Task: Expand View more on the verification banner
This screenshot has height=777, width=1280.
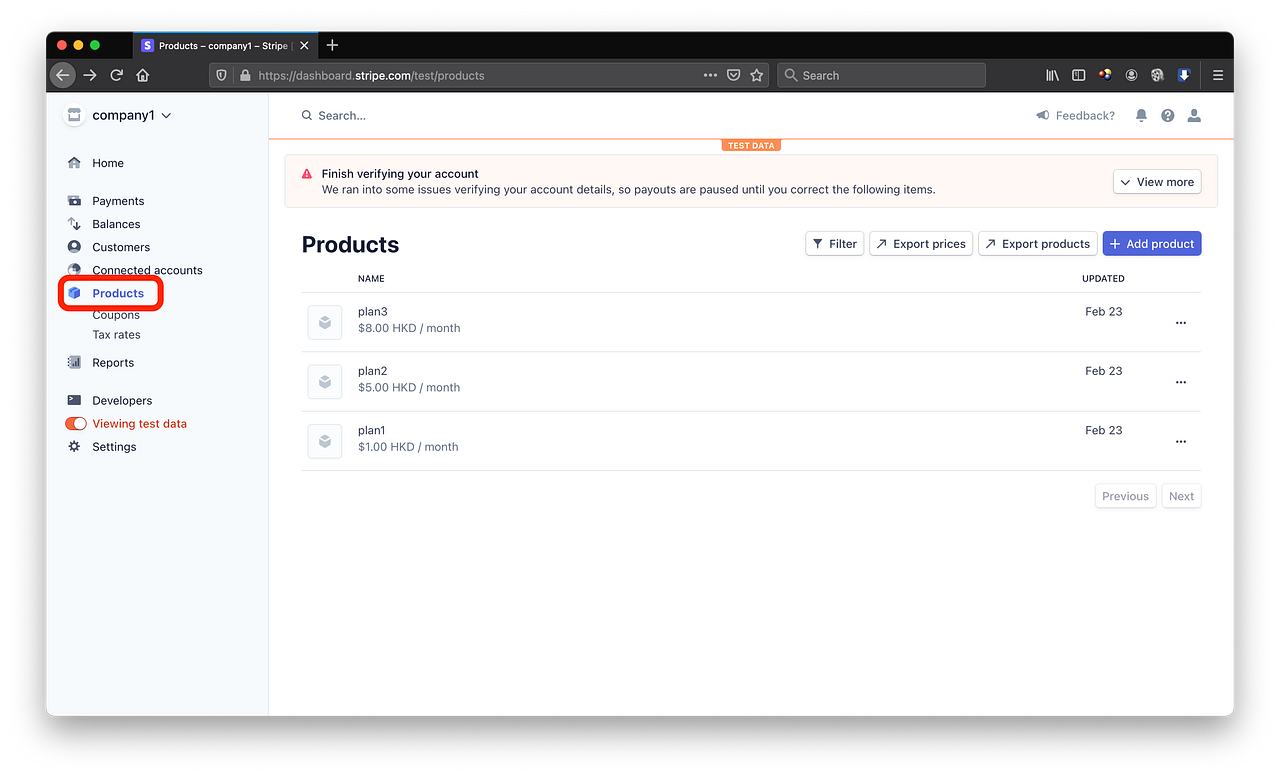Action: click(x=1156, y=181)
